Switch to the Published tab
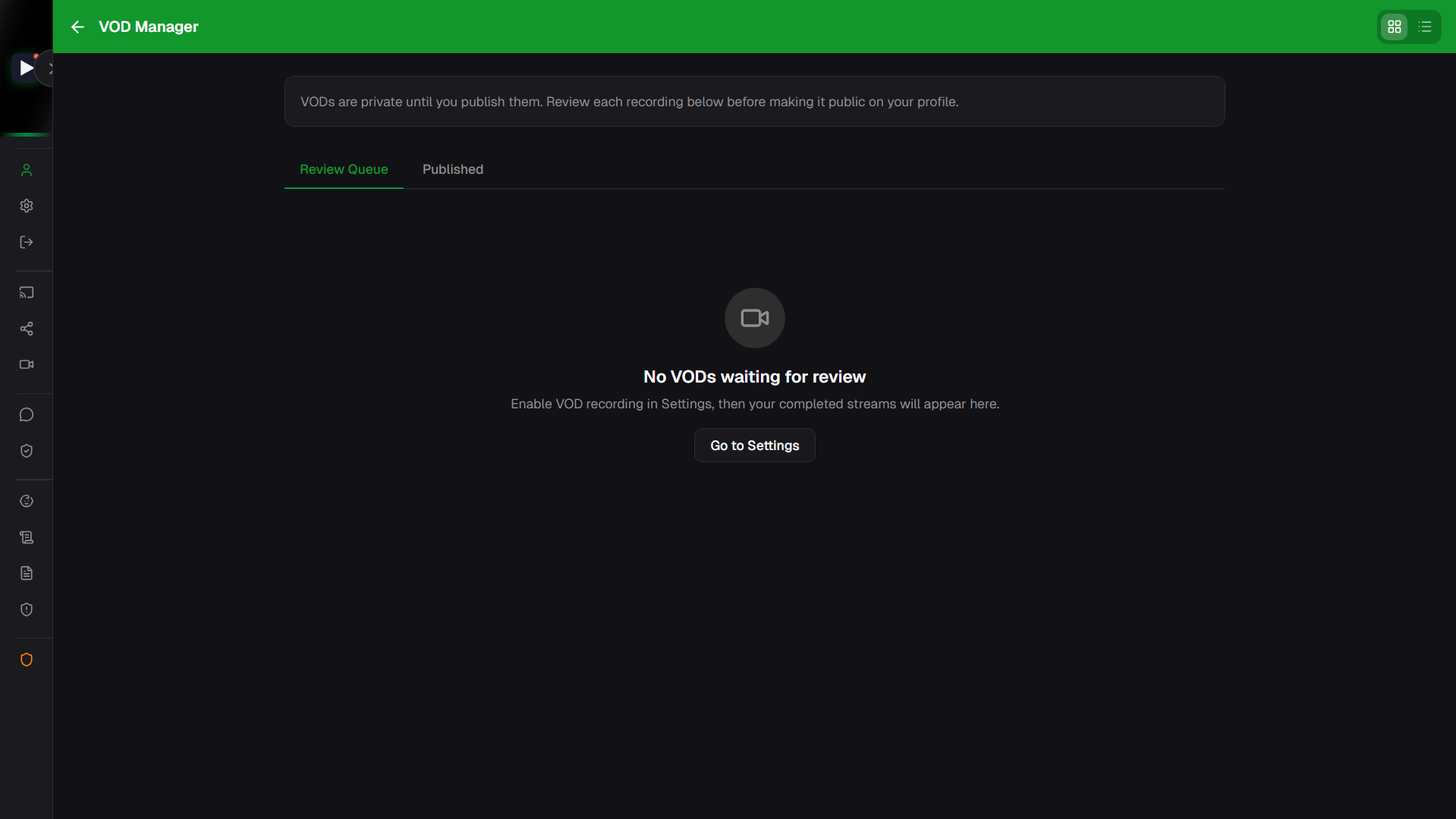The height and width of the screenshot is (819, 1456). click(453, 169)
